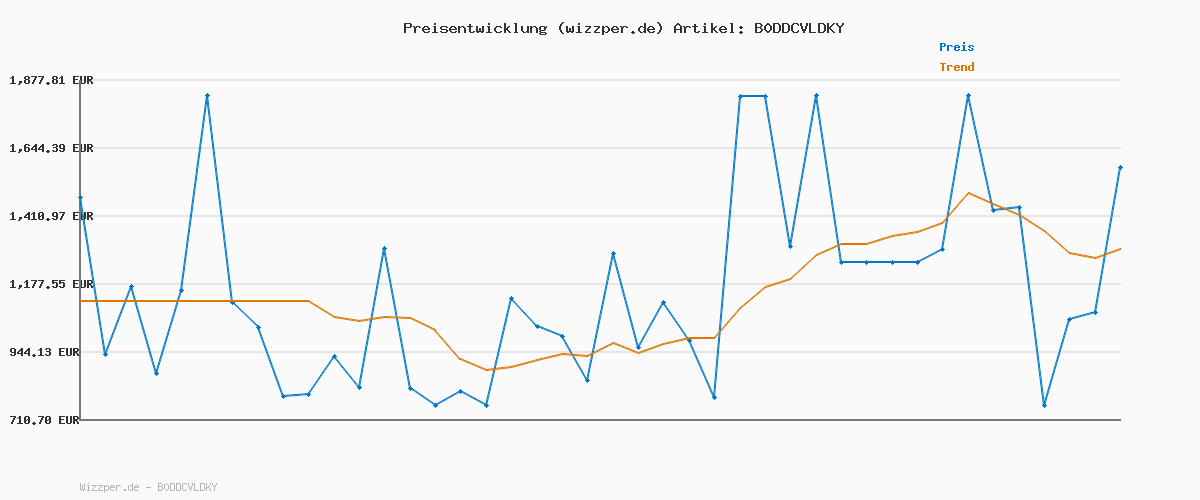Image resolution: width=1200 pixels, height=500 pixels.
Task: Click the 710.70 EUR axis label
Action: click(44, 421)
